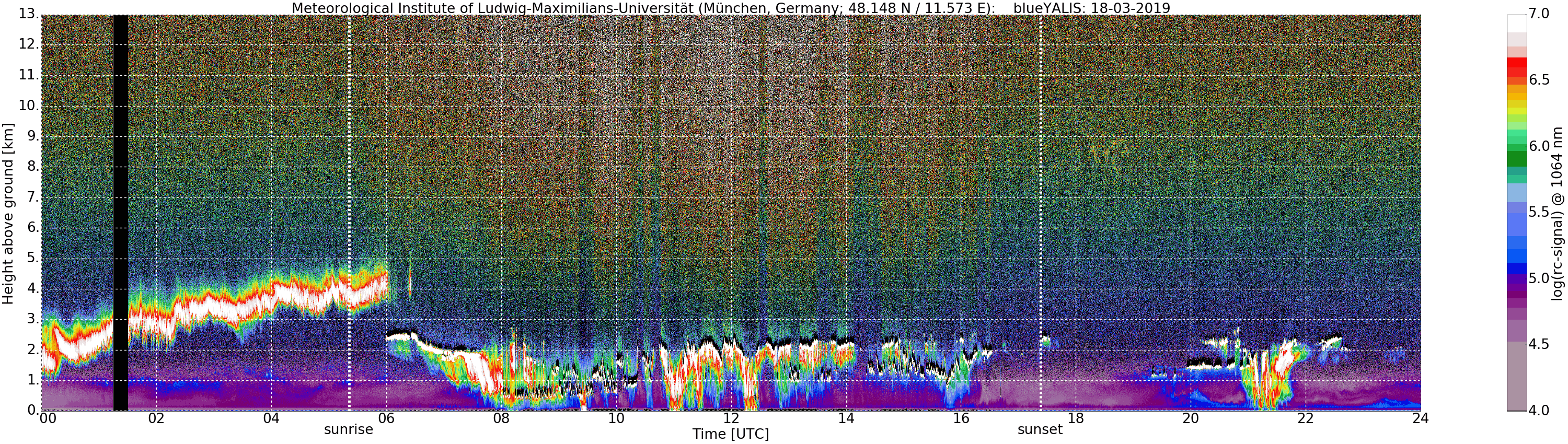The width and height of the screenshot is (1568, 444).
Task: Click the '7.' height axis tick label
Action: (x=32, y=196)
